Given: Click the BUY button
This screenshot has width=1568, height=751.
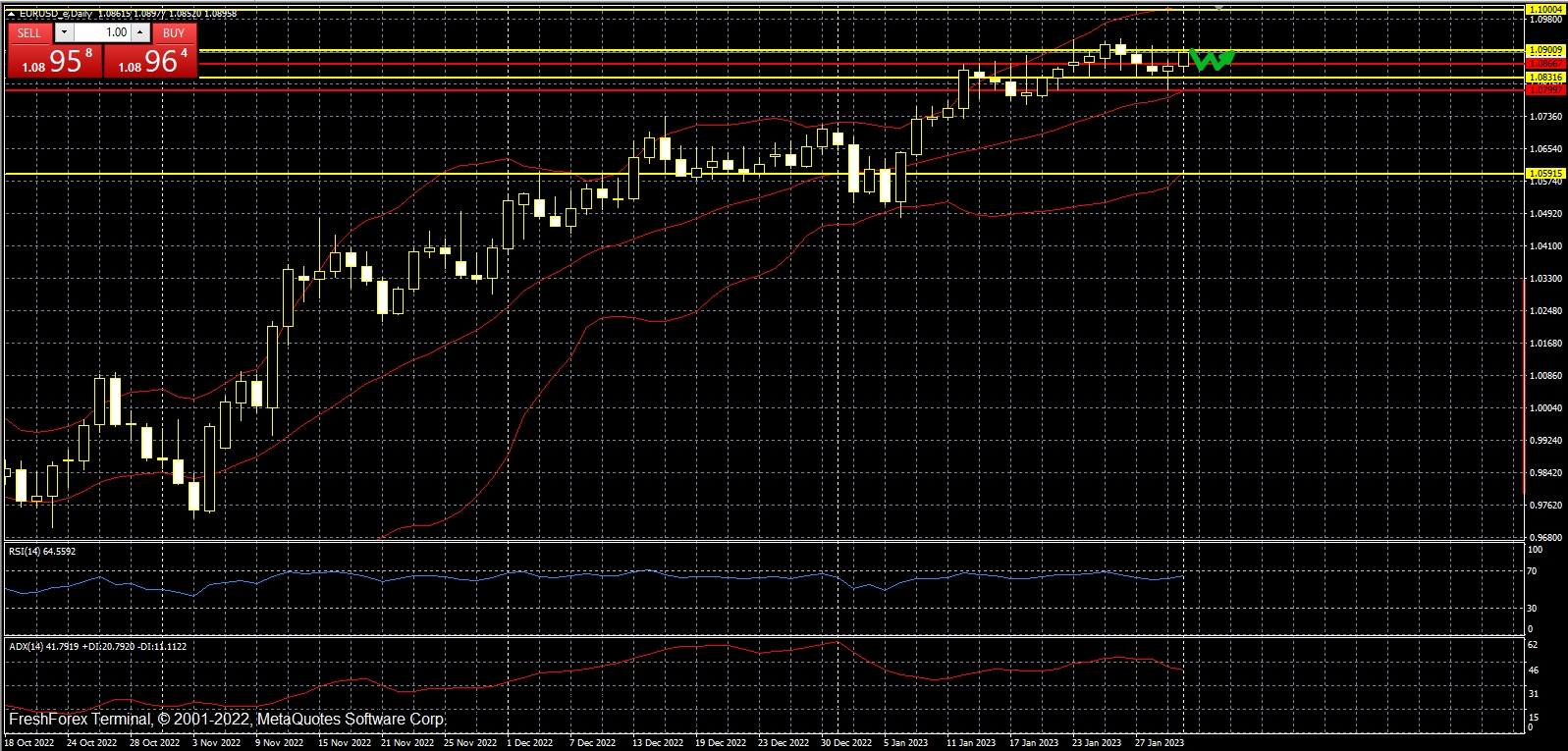Looking at the screenshot, I should point(174,32).
